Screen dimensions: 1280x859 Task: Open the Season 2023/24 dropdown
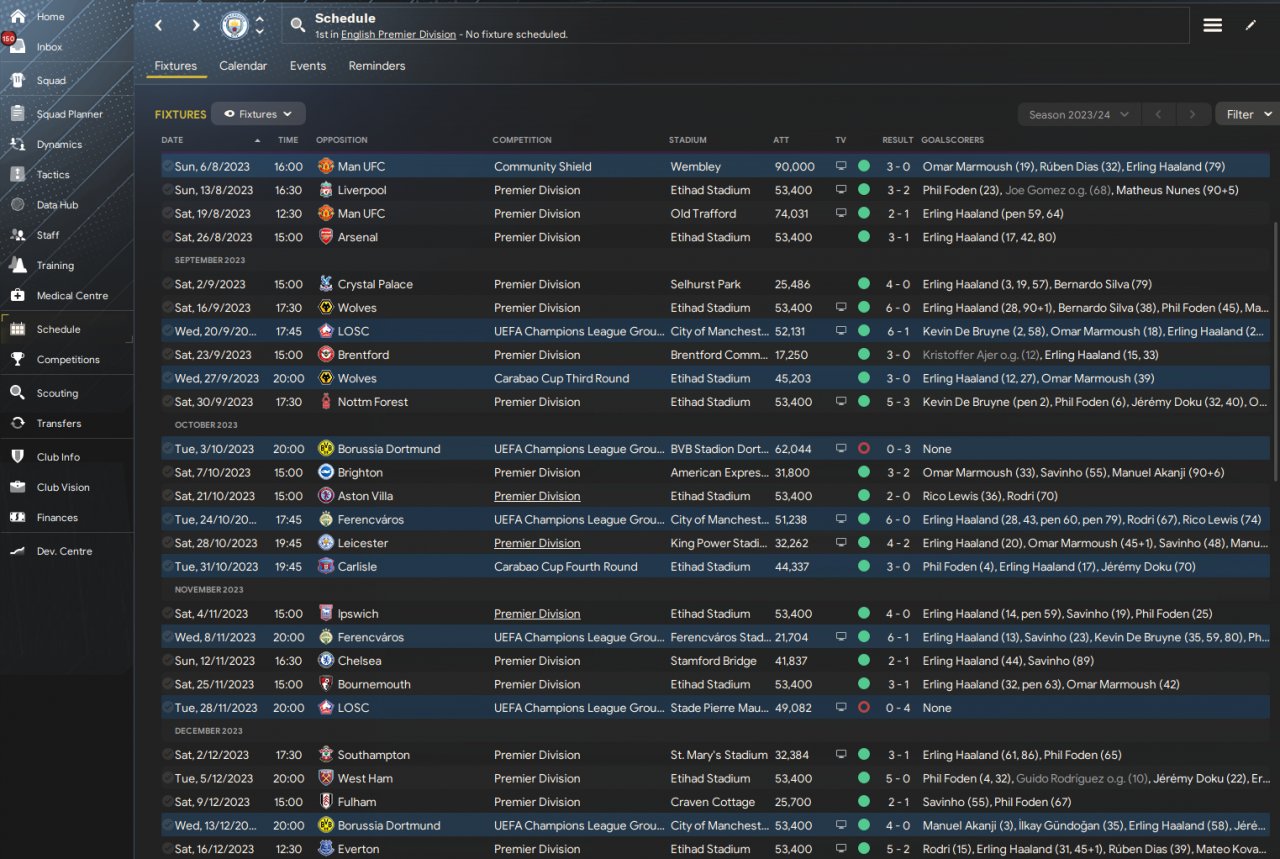(1079, 115)
